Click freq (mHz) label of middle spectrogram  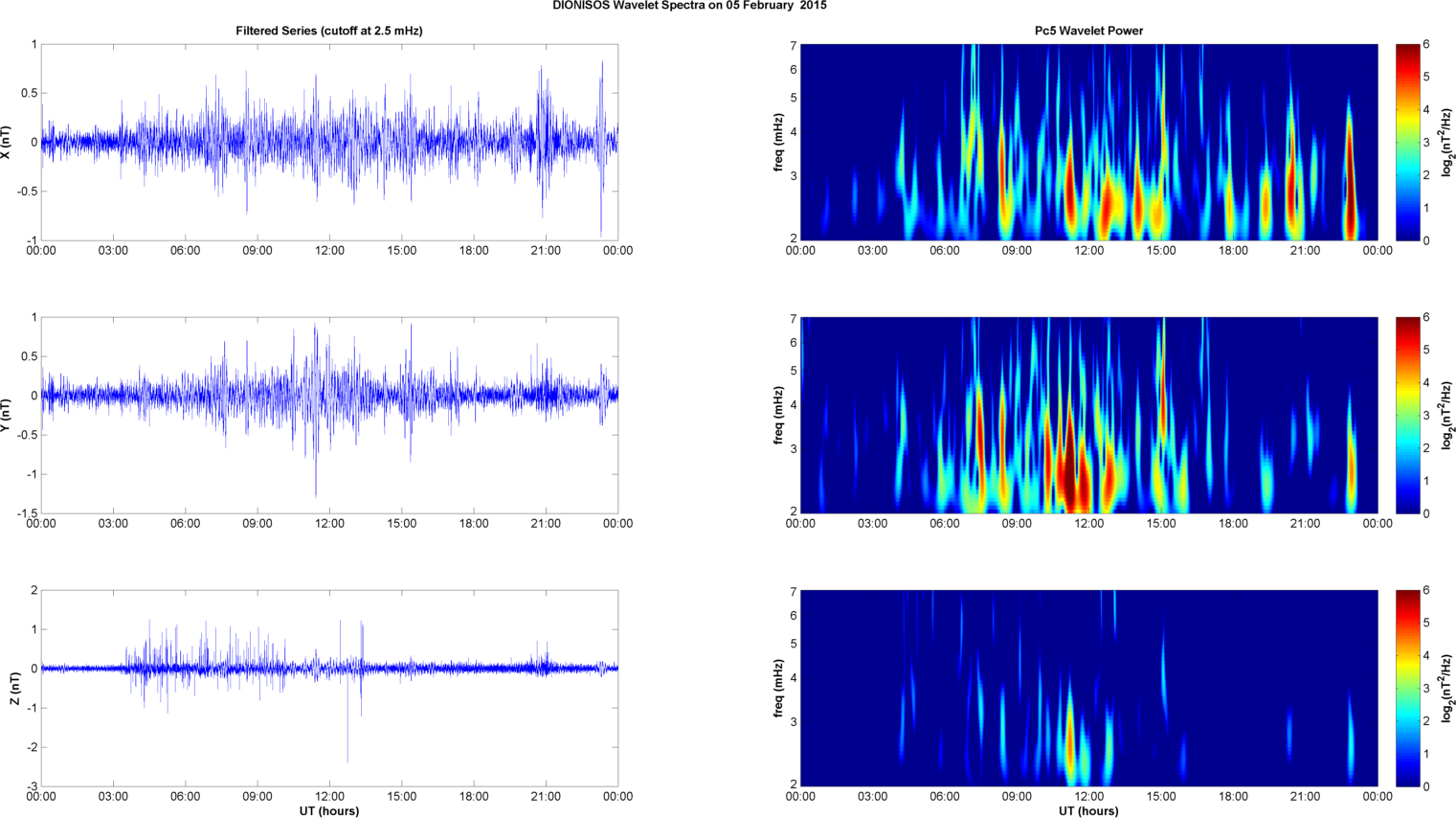pyautogui.click(x=778, y=416)
